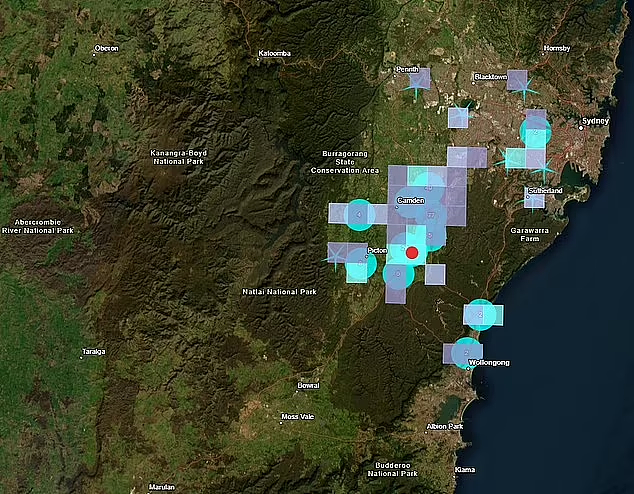Image resolution: width=634 pixels, height=494 pixels.
Task: Click the Katoomba town label
Action: click(x=274, y=53)
